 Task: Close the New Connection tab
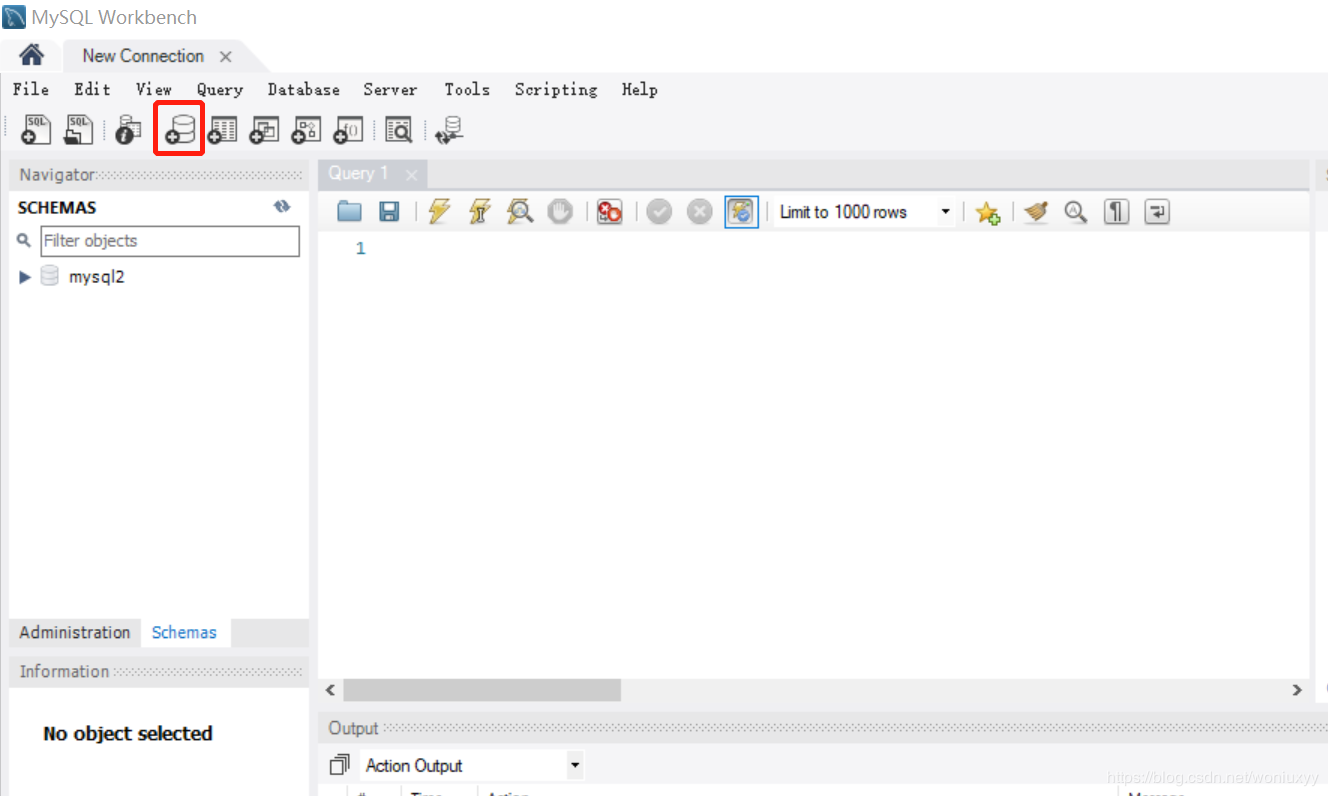(x=226, y=57)
